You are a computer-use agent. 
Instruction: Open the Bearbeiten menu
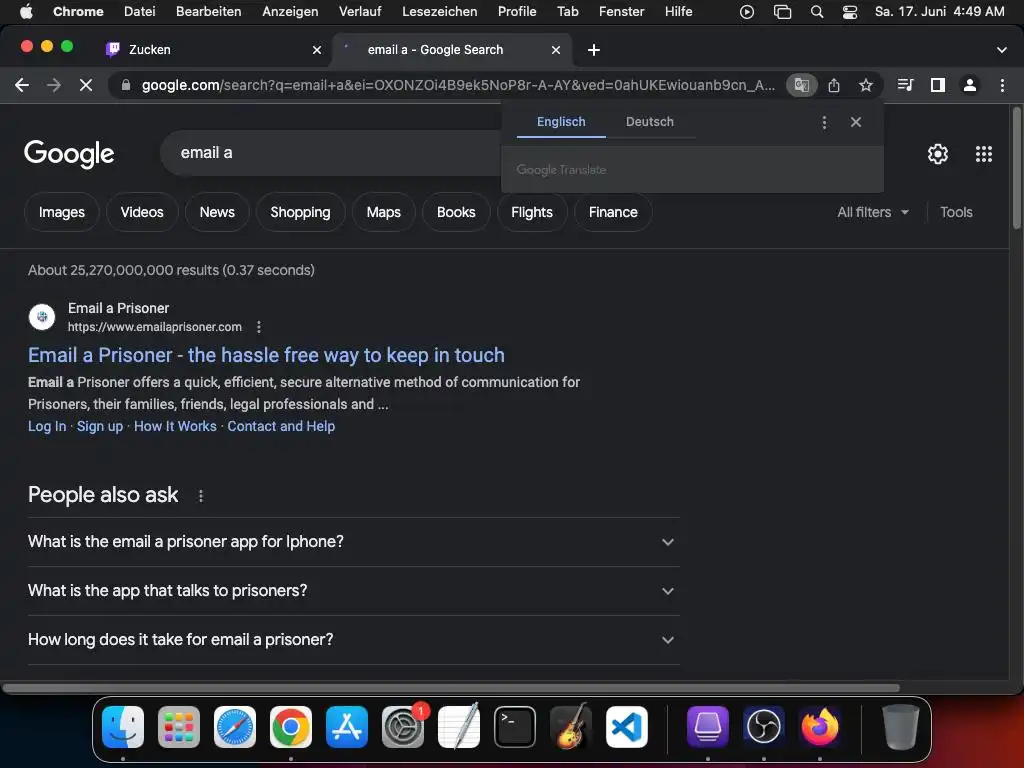coord(208,12)
